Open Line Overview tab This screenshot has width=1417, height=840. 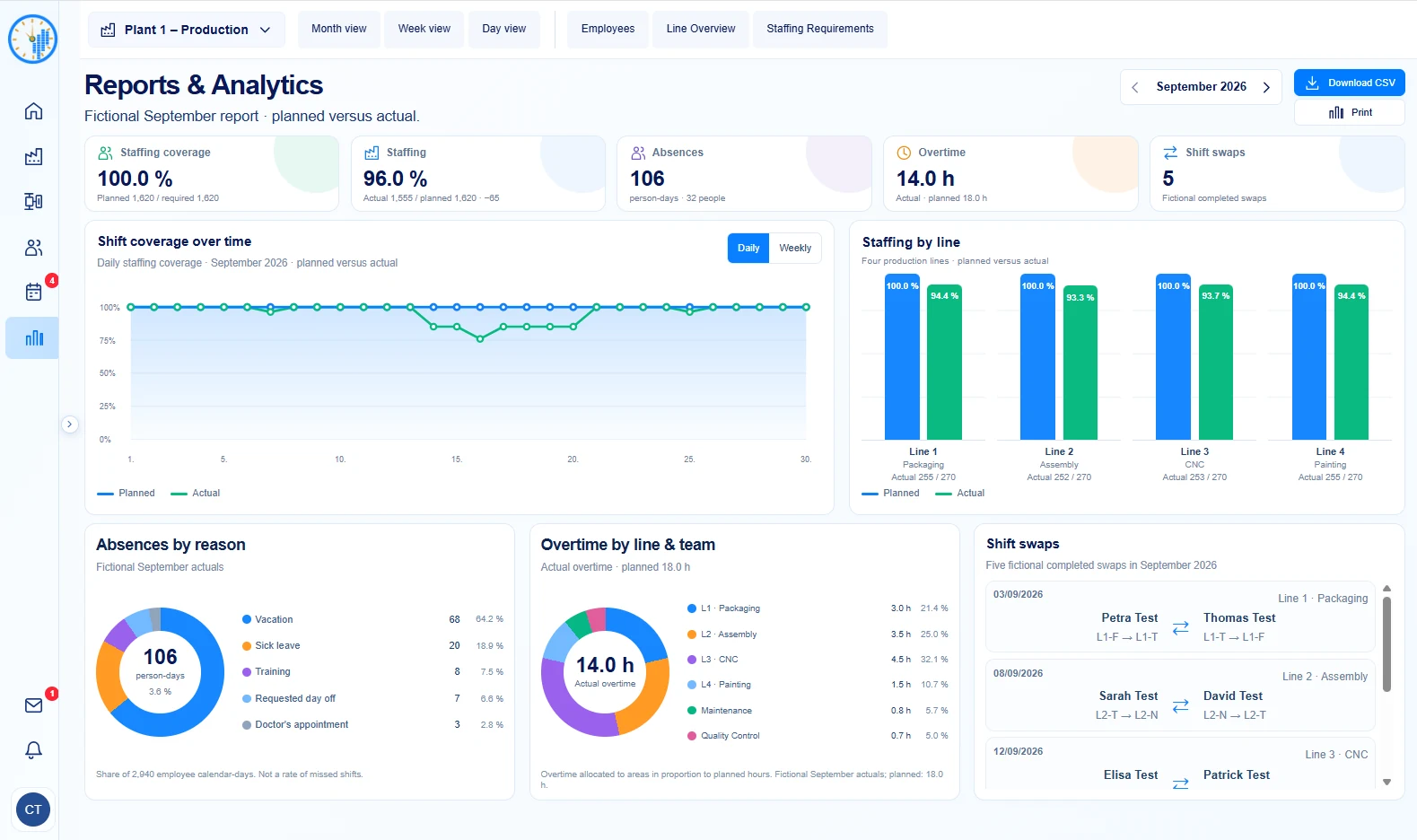(701, 29)
